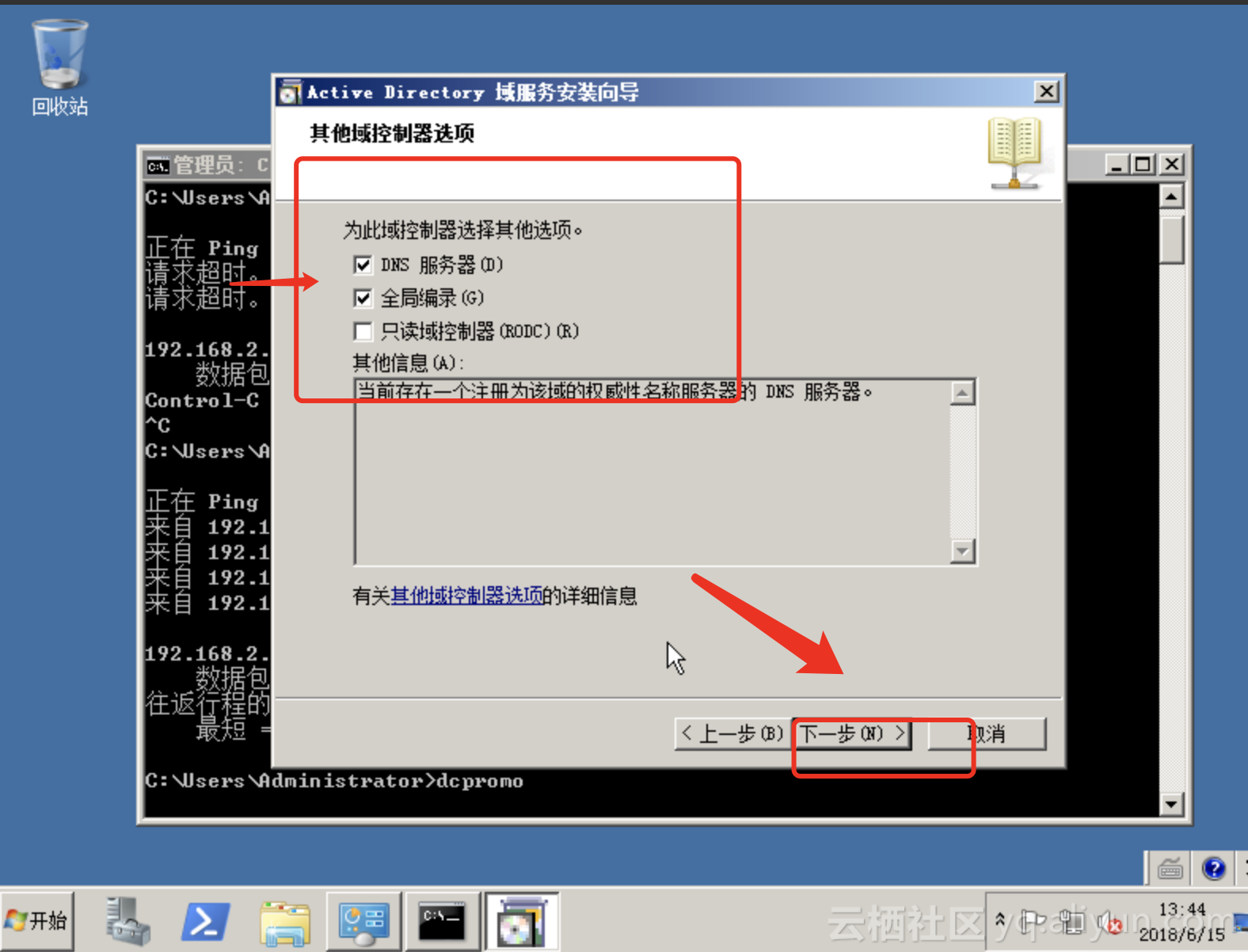Click the action center flag tray icon
The width and height of the screenshot is (1248, 952).
coord(1032,921)
